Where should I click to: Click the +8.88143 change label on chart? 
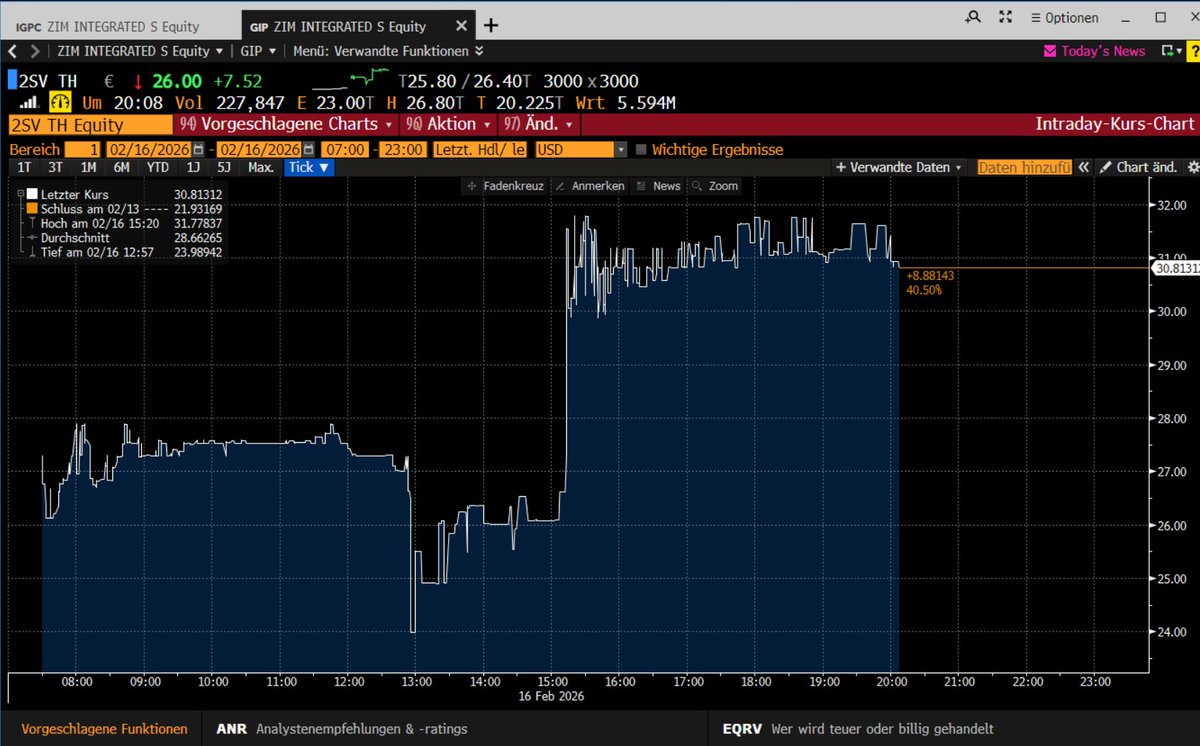[x=929, y=276]
